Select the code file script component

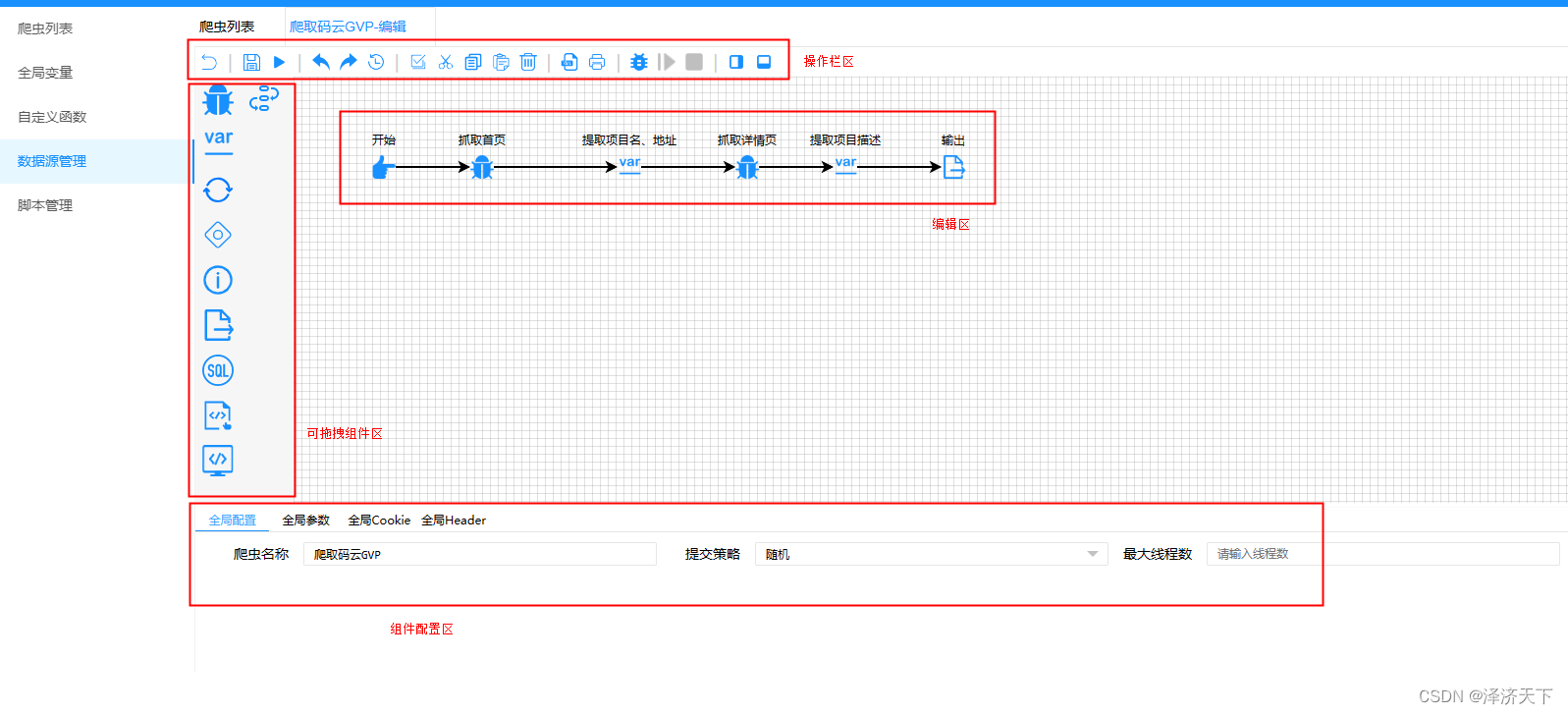pos(218,415)
